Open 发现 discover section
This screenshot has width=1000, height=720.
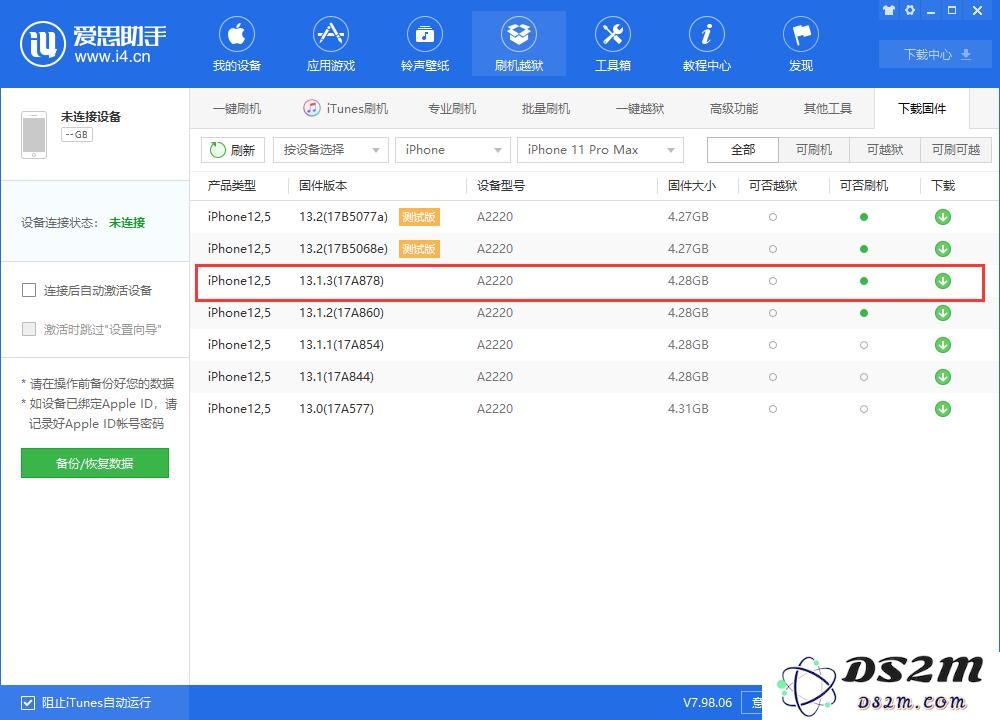801,45
